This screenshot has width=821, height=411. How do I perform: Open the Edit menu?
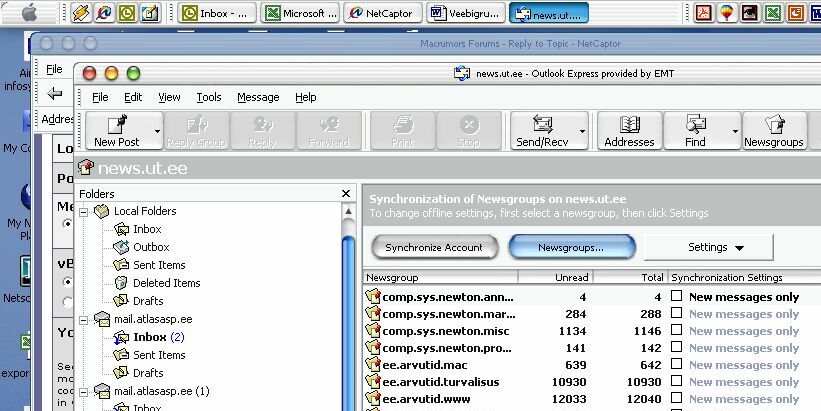click(x=133, y=97)
